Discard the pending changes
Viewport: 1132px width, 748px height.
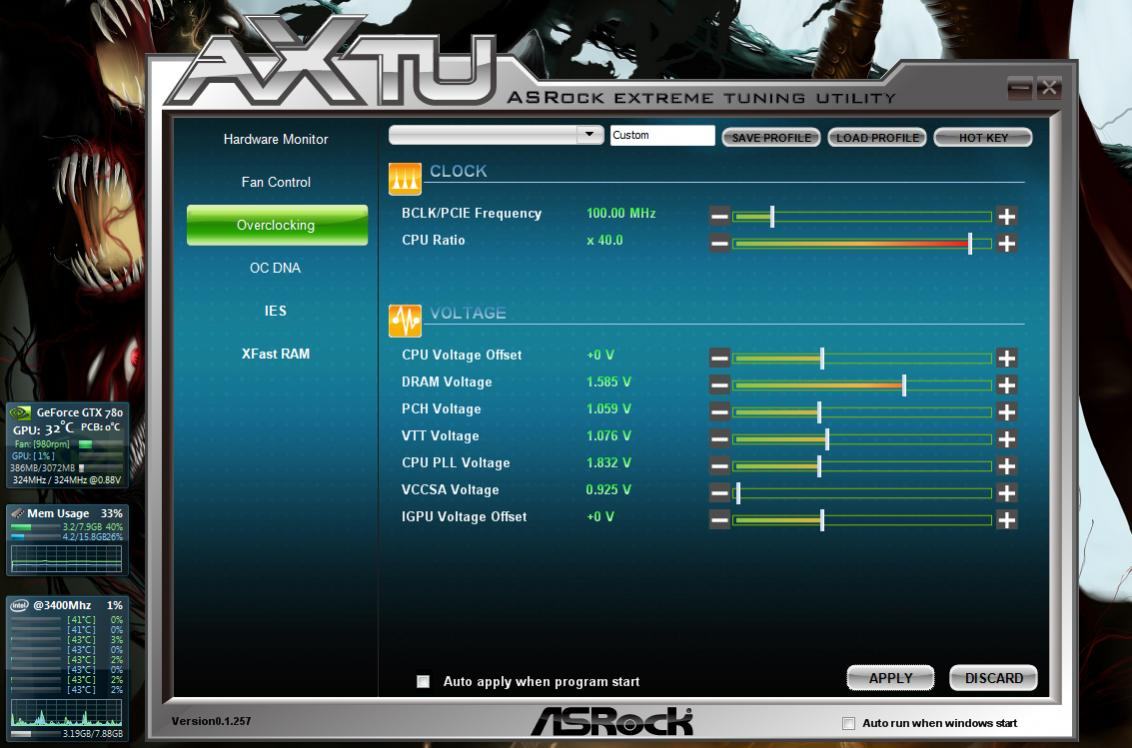(x=993, y=678)
